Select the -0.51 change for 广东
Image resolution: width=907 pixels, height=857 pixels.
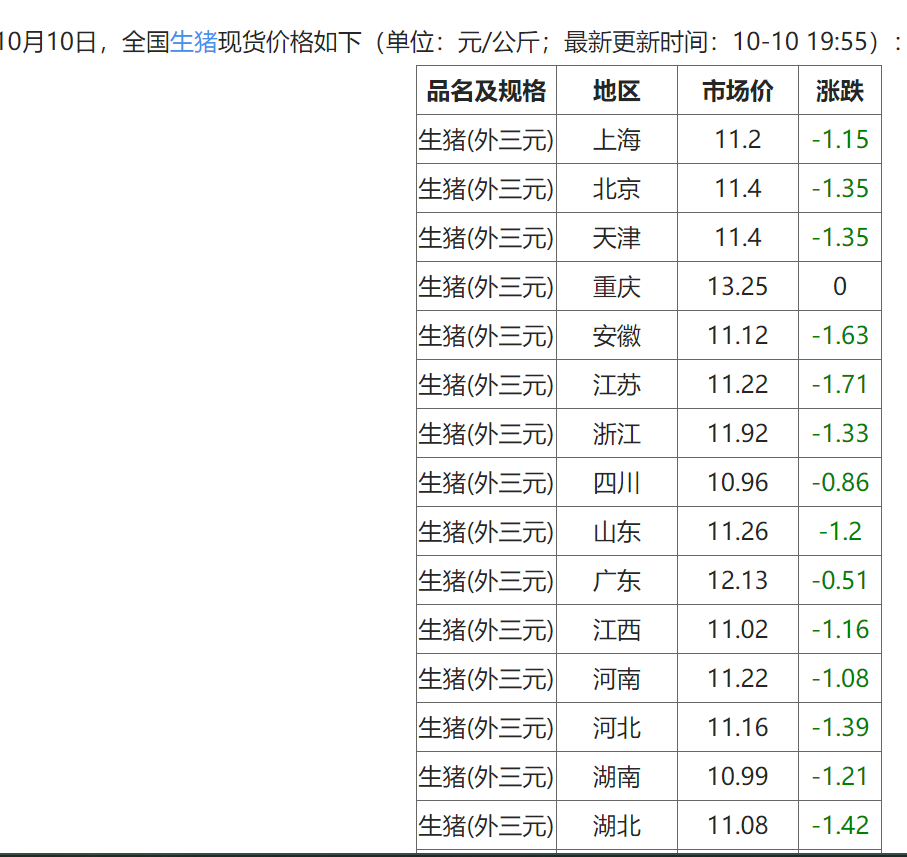click(839, 581)
